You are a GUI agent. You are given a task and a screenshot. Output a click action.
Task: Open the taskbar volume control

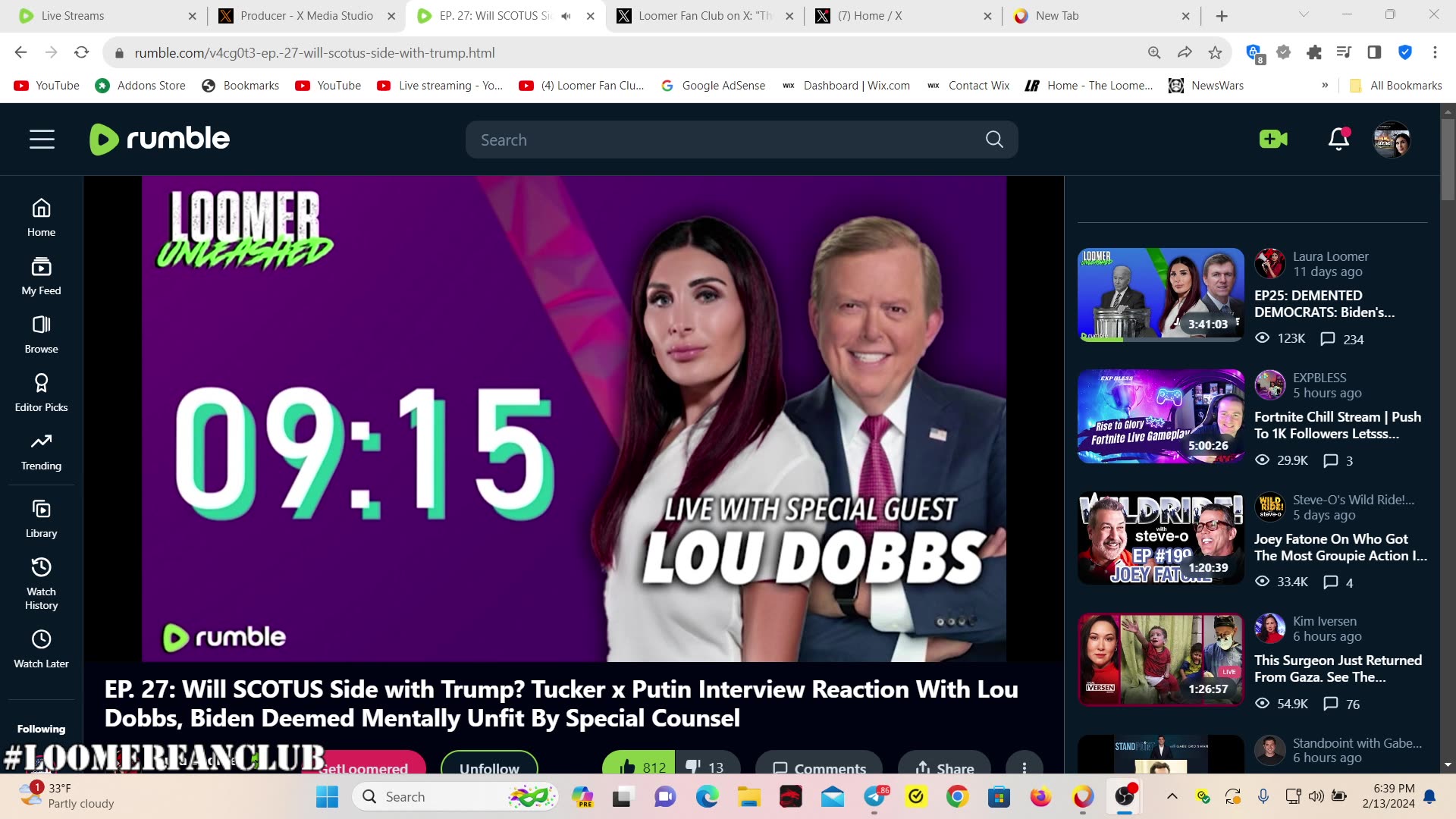[x=1316, y=796]
